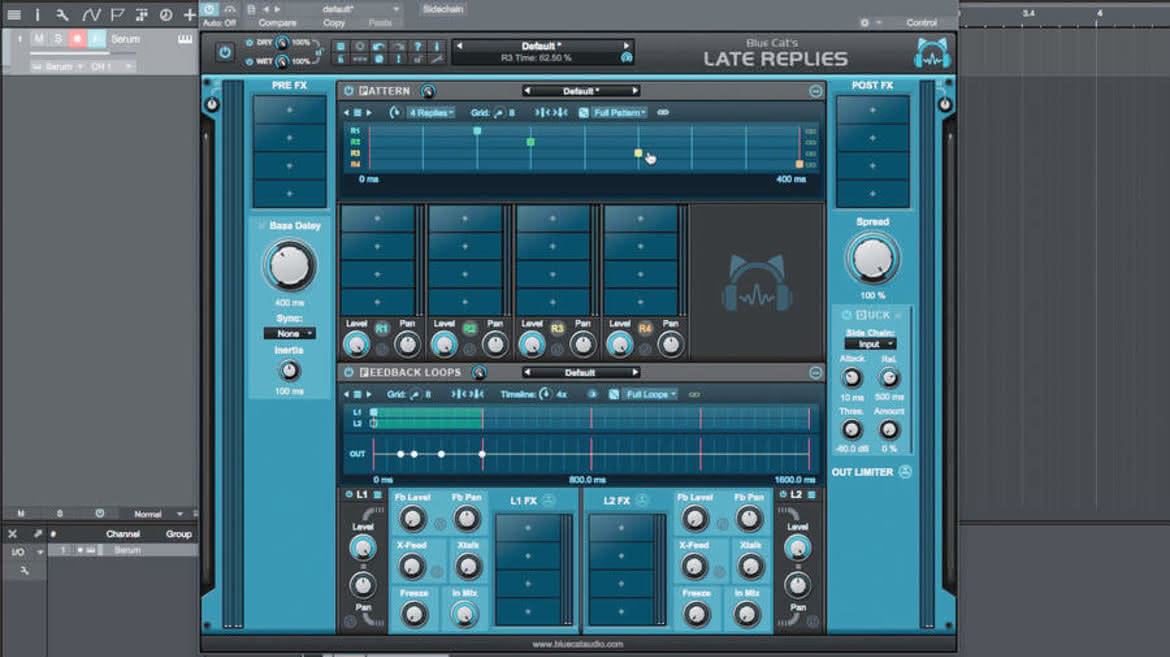Click the add track plus icon
This screenshot has height=657, width=1170.
click(190, 14)
